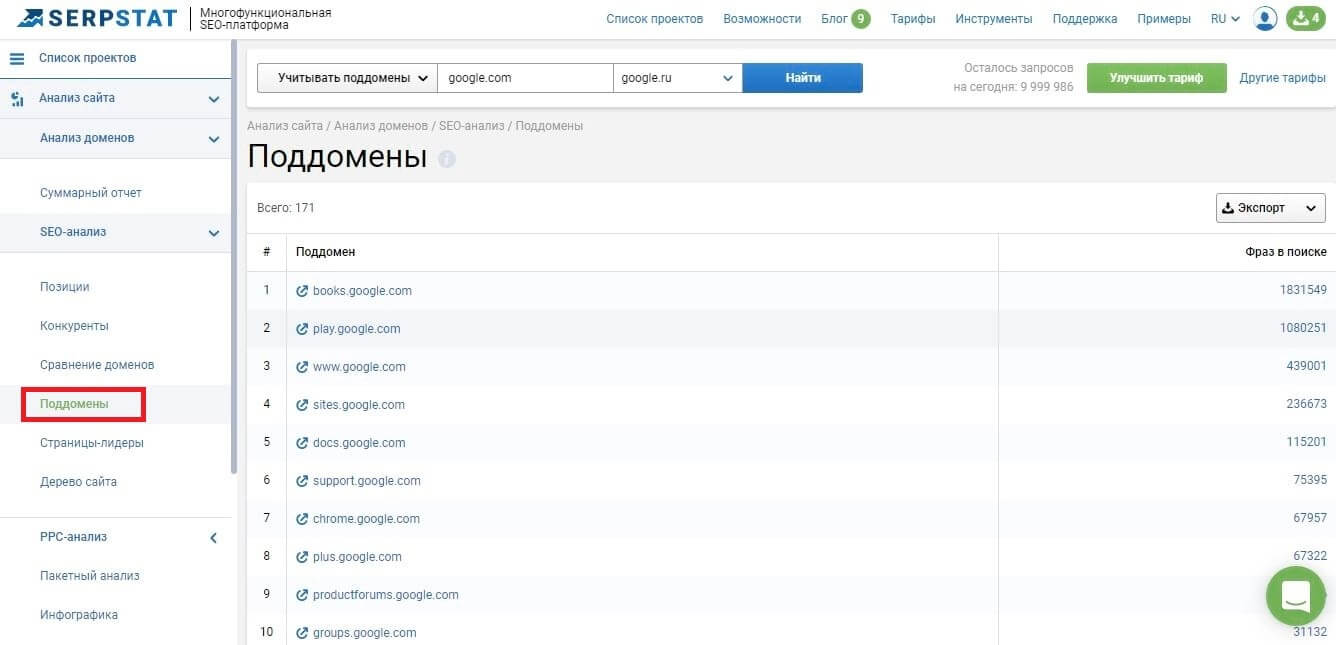Click the sidebar vertical scrollbar
This screenshot has height=645, width=1336.
coord(234,256)
